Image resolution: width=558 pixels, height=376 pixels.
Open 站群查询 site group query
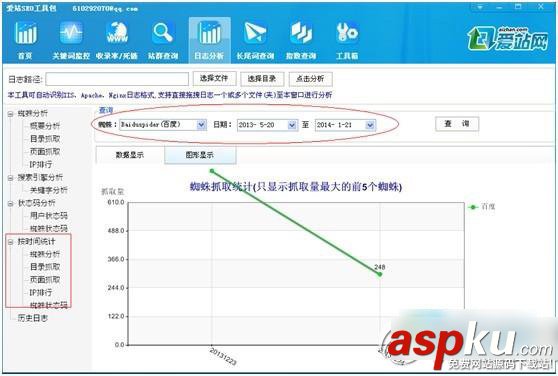click(163, 40)
